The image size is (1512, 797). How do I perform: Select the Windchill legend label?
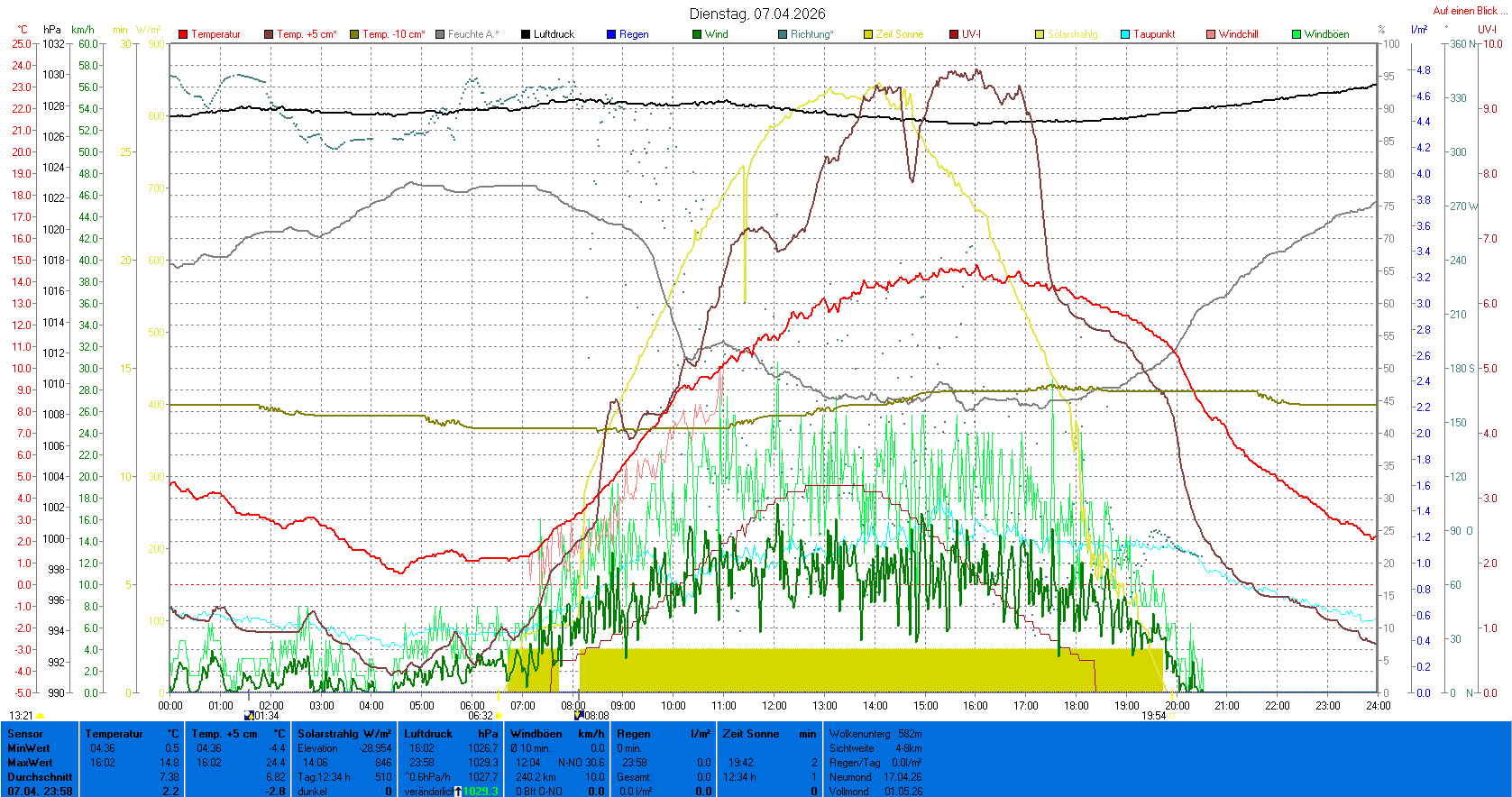click(1238, 34)
